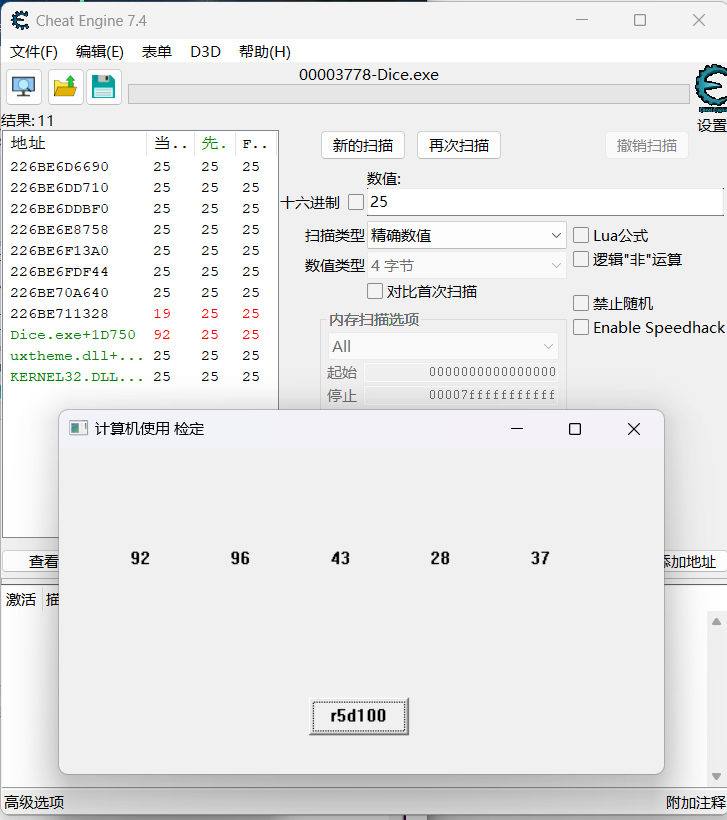Open 高级选项 at the bottom
Viewport: 727px width, 820px height.
35,802
